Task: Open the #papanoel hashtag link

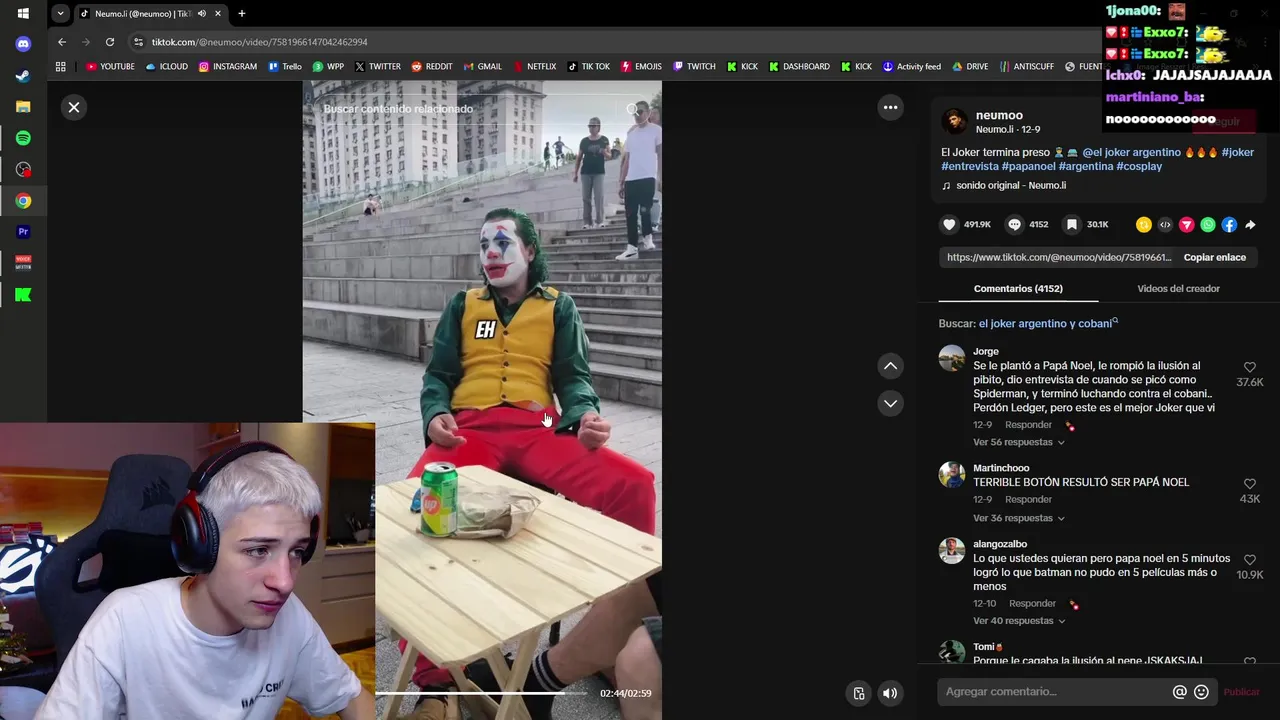Action: (x=1028, y=166)
